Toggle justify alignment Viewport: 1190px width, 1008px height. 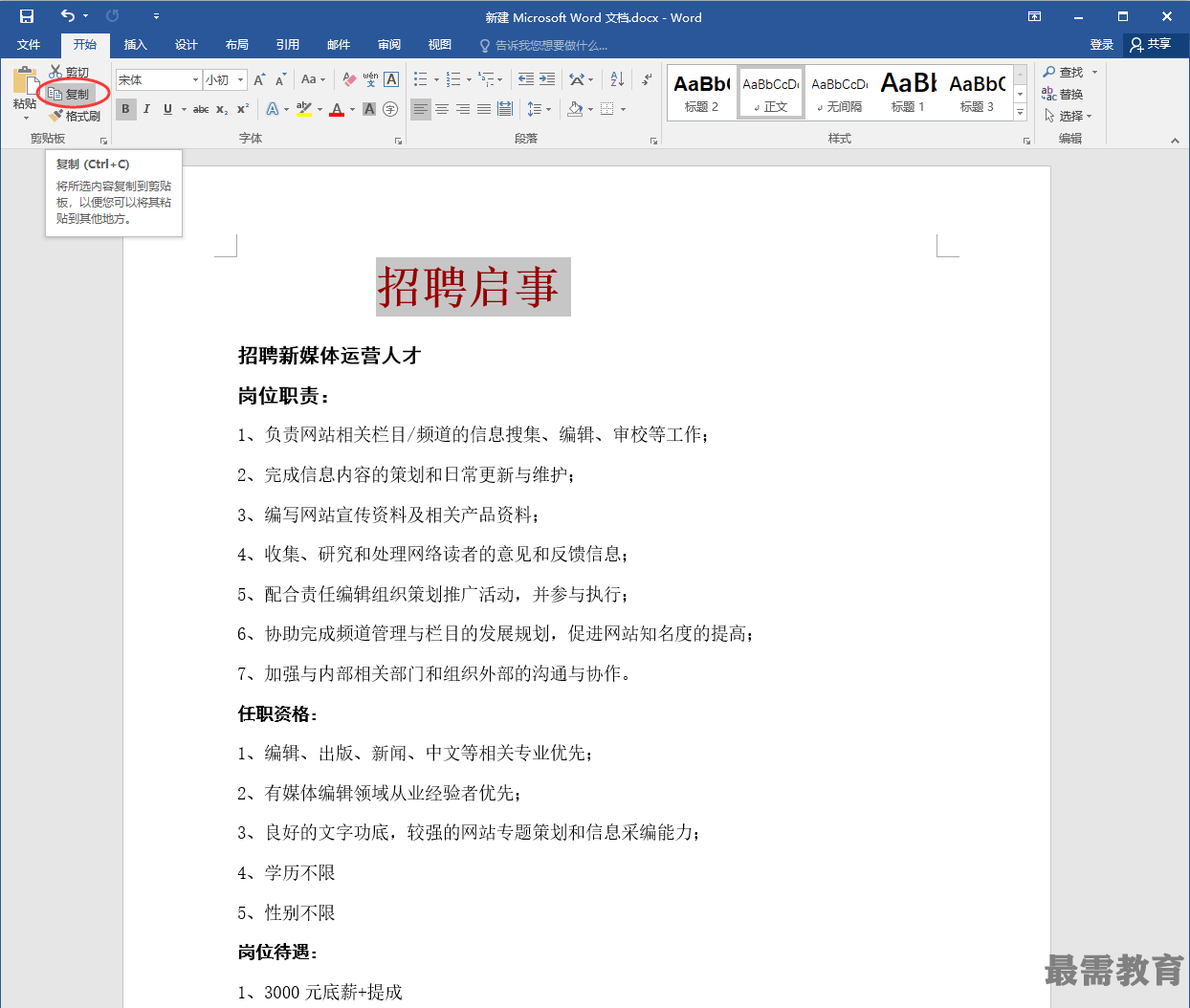pyautogui.click(x=484, y=109)
